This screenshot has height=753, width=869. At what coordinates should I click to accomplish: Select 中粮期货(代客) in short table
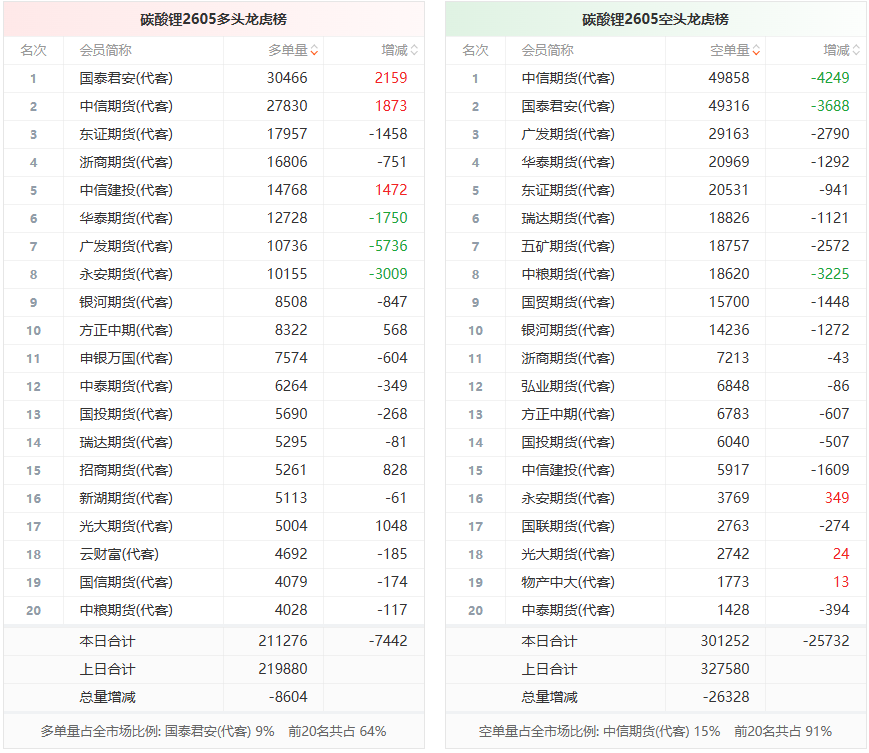(568, 274)
